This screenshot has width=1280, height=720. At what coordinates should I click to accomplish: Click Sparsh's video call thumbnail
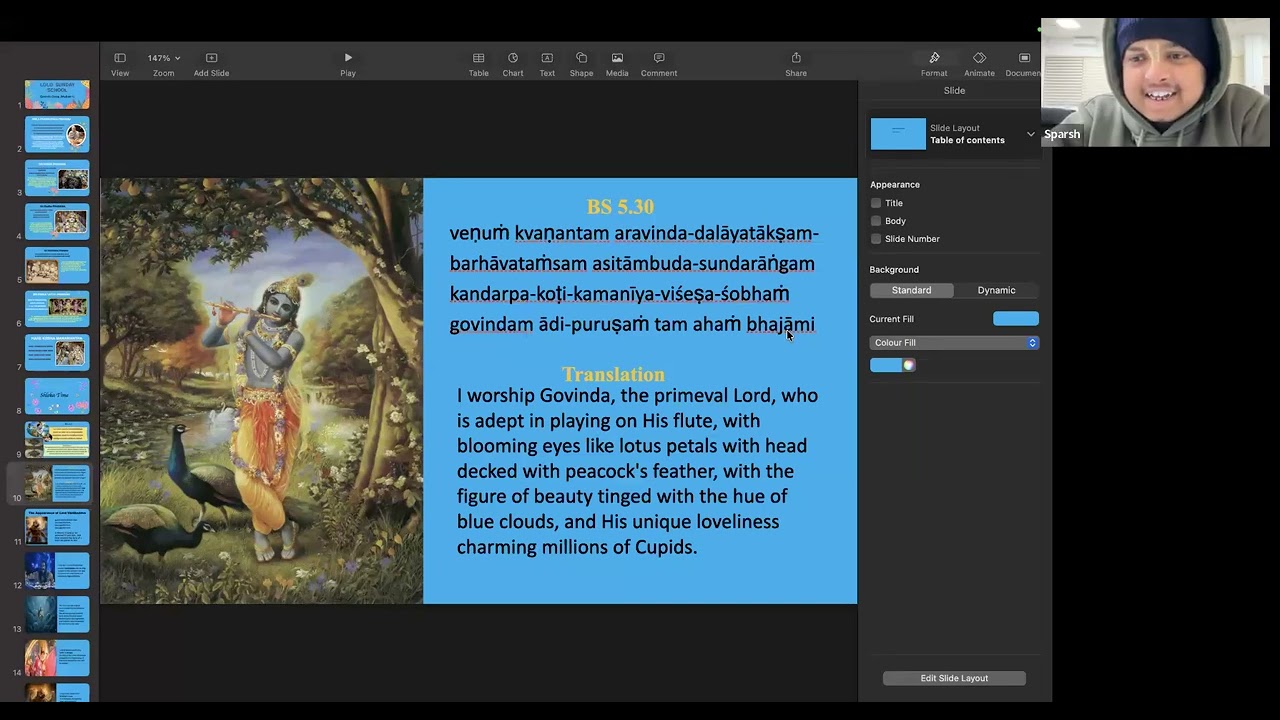1155,83
